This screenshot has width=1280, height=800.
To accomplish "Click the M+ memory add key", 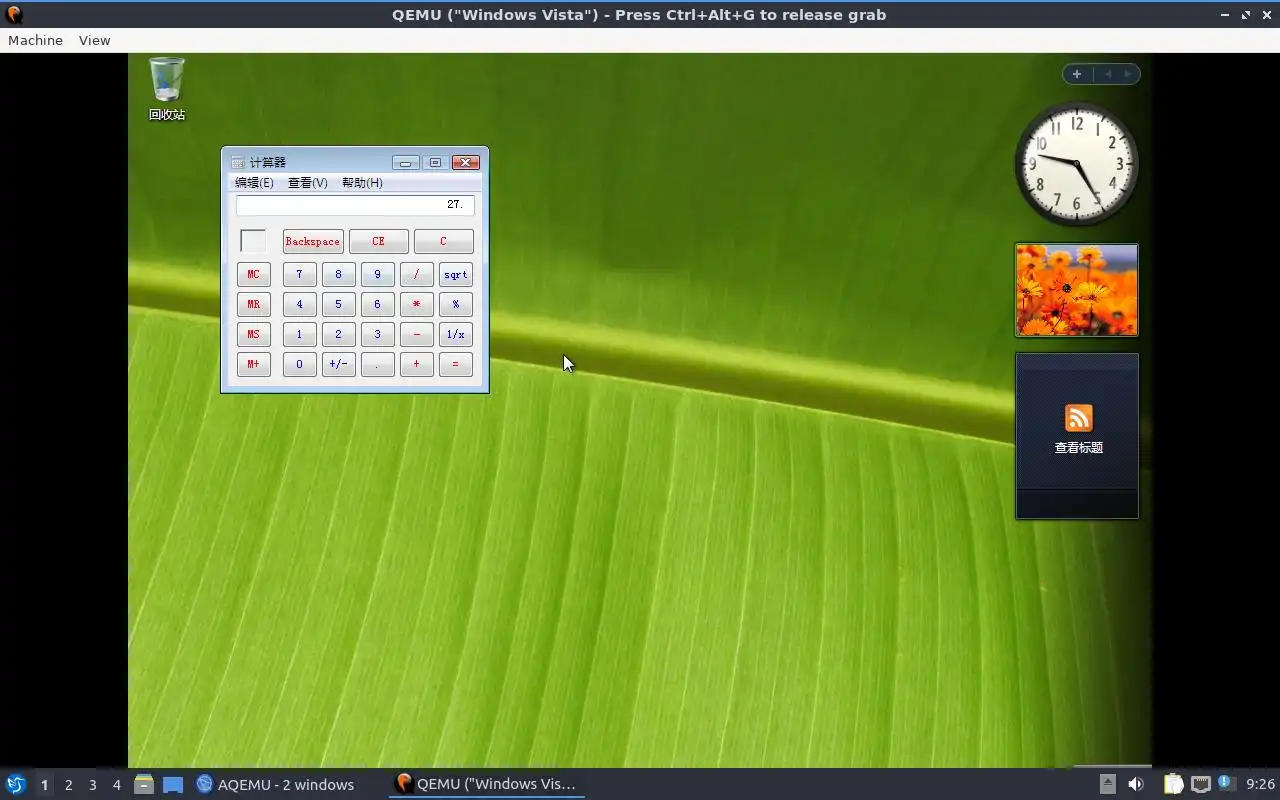I will click(254, 364).
